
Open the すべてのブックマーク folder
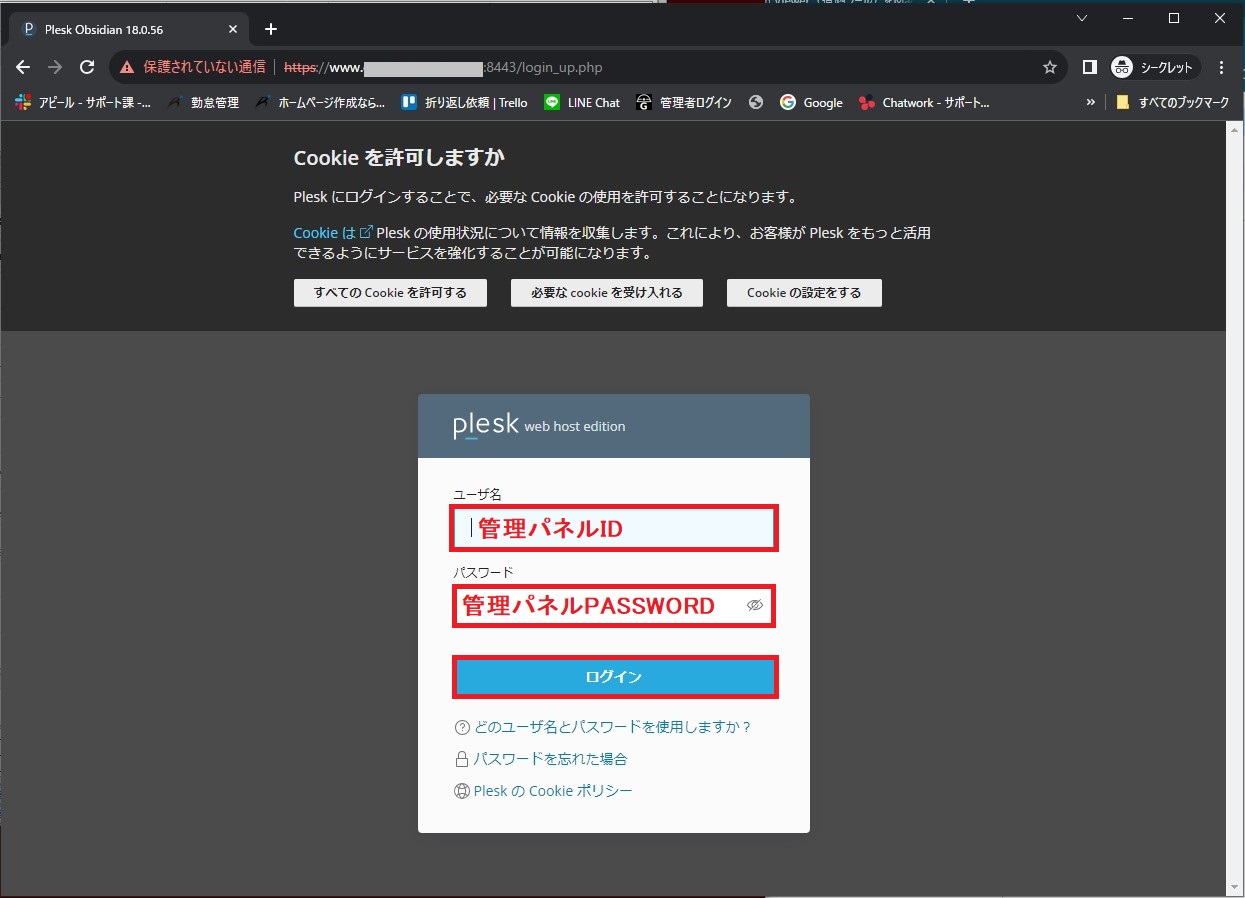tap(1173, 102)
